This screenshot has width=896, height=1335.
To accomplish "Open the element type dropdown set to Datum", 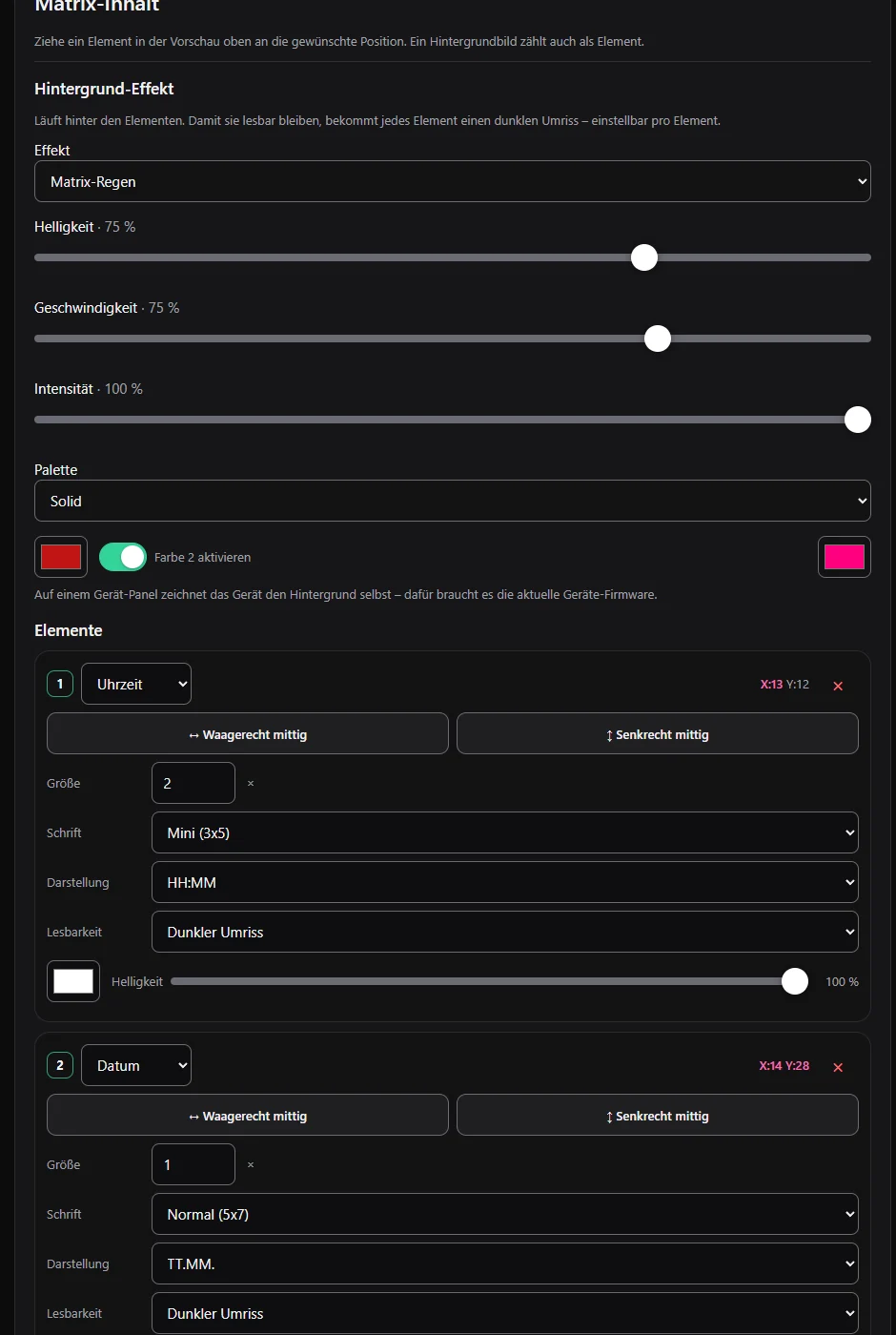I will [x=136, y=1065].
